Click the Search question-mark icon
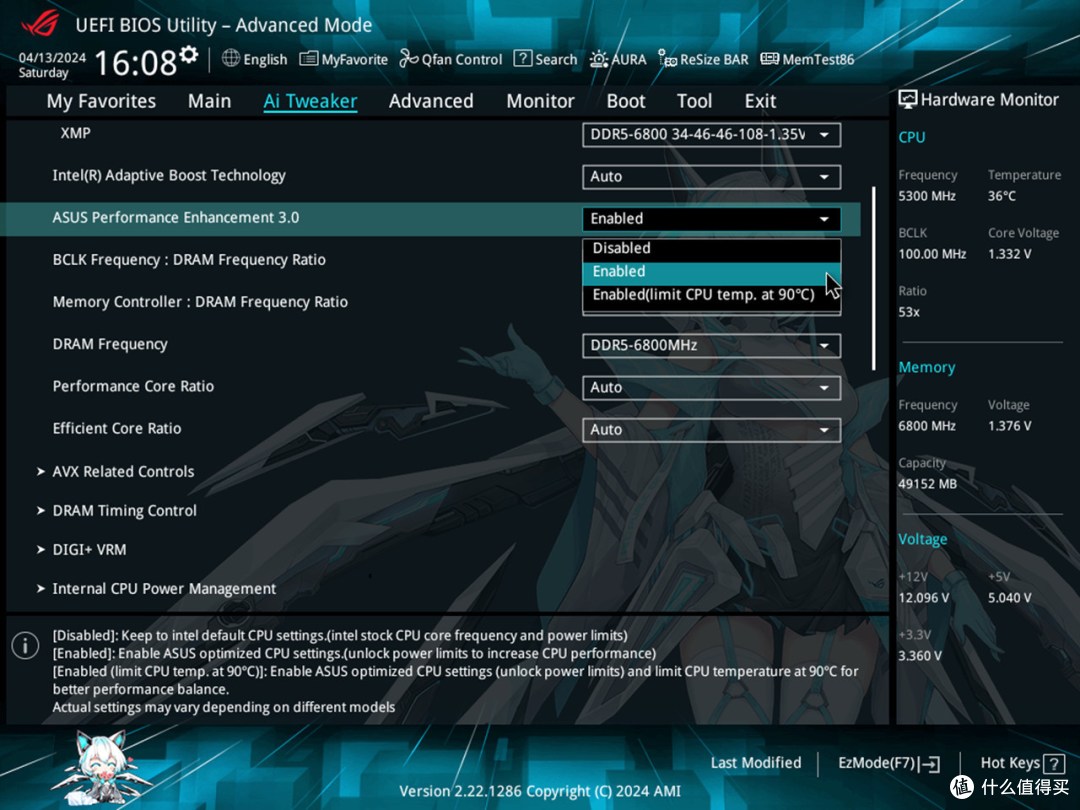 point(523,59)
